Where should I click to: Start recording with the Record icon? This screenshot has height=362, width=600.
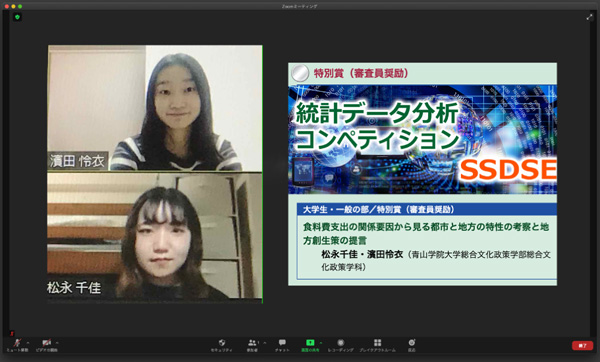[341, 345]
